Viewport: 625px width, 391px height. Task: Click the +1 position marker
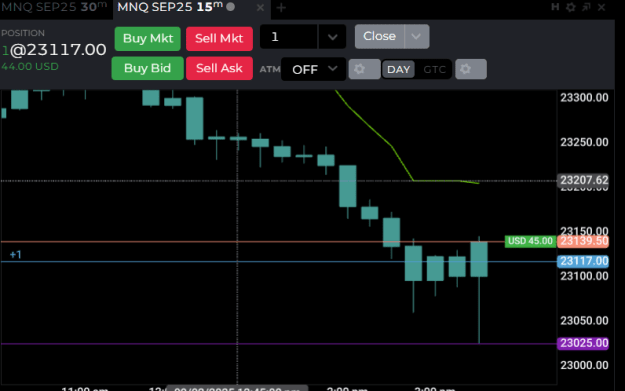(x=16, y=255)
